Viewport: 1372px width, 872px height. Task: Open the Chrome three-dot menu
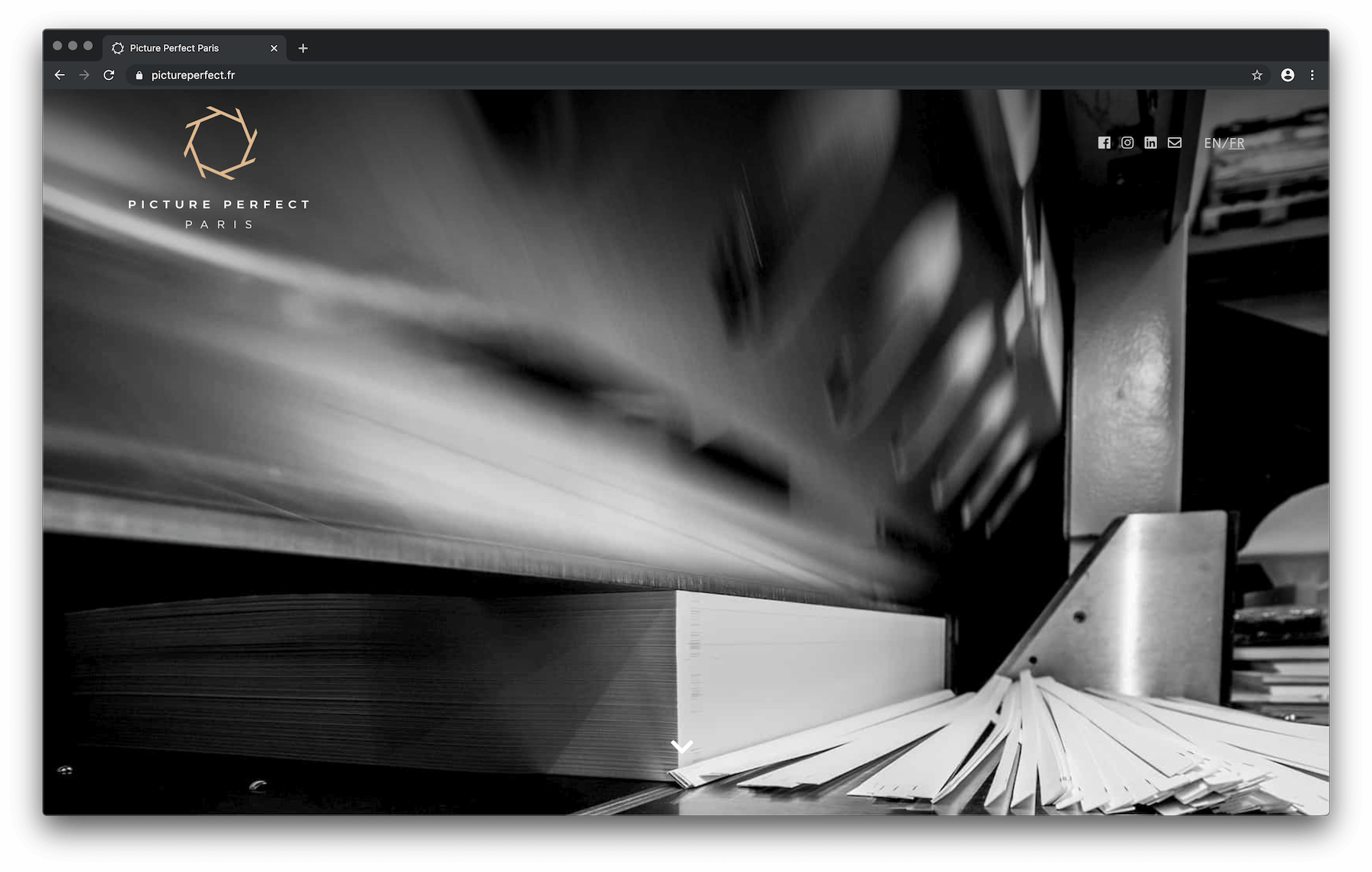click(x=1312, y=75)
